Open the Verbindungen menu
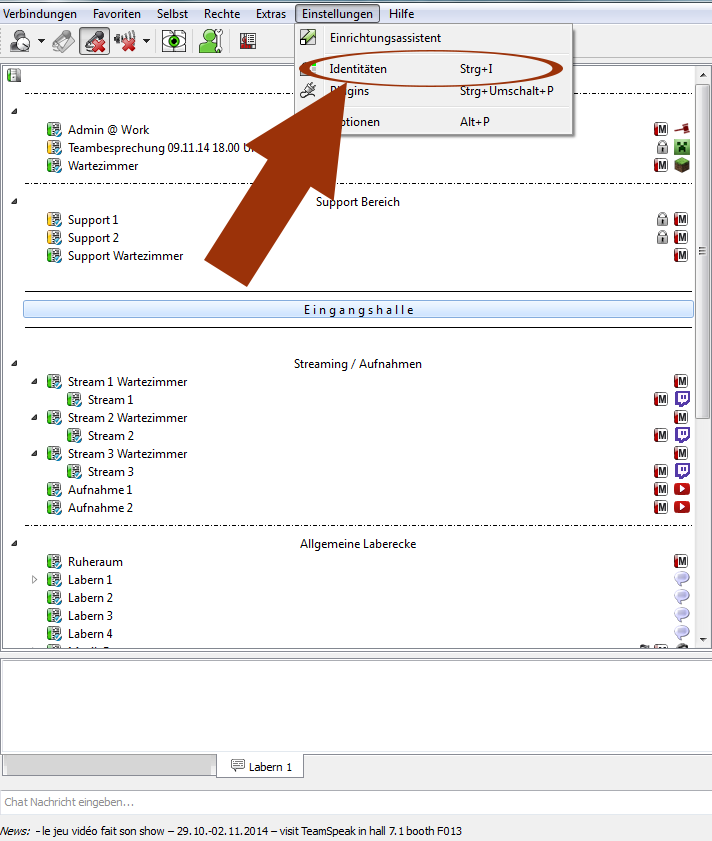The image size is (712, 841). [40, 13]
